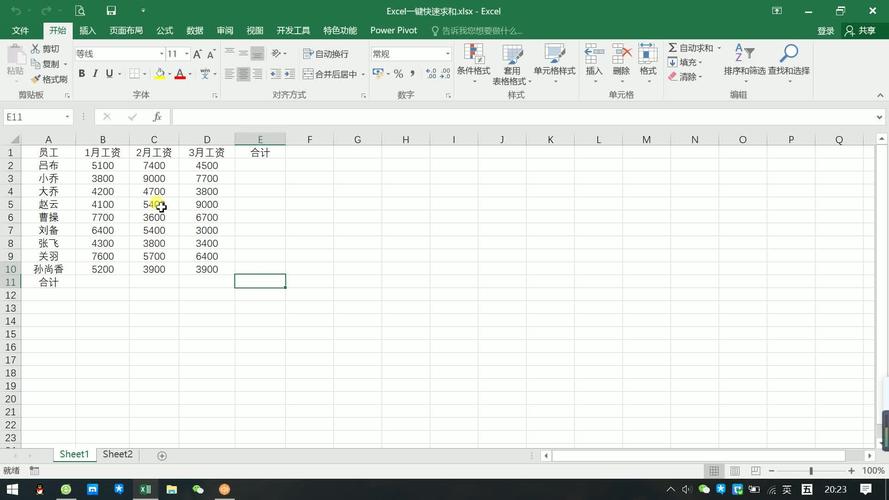Image resolution: width=889 pixels, height=500 pixels.
Task: Increase font size with the large A icon
Action: click(x=197, y=54)
